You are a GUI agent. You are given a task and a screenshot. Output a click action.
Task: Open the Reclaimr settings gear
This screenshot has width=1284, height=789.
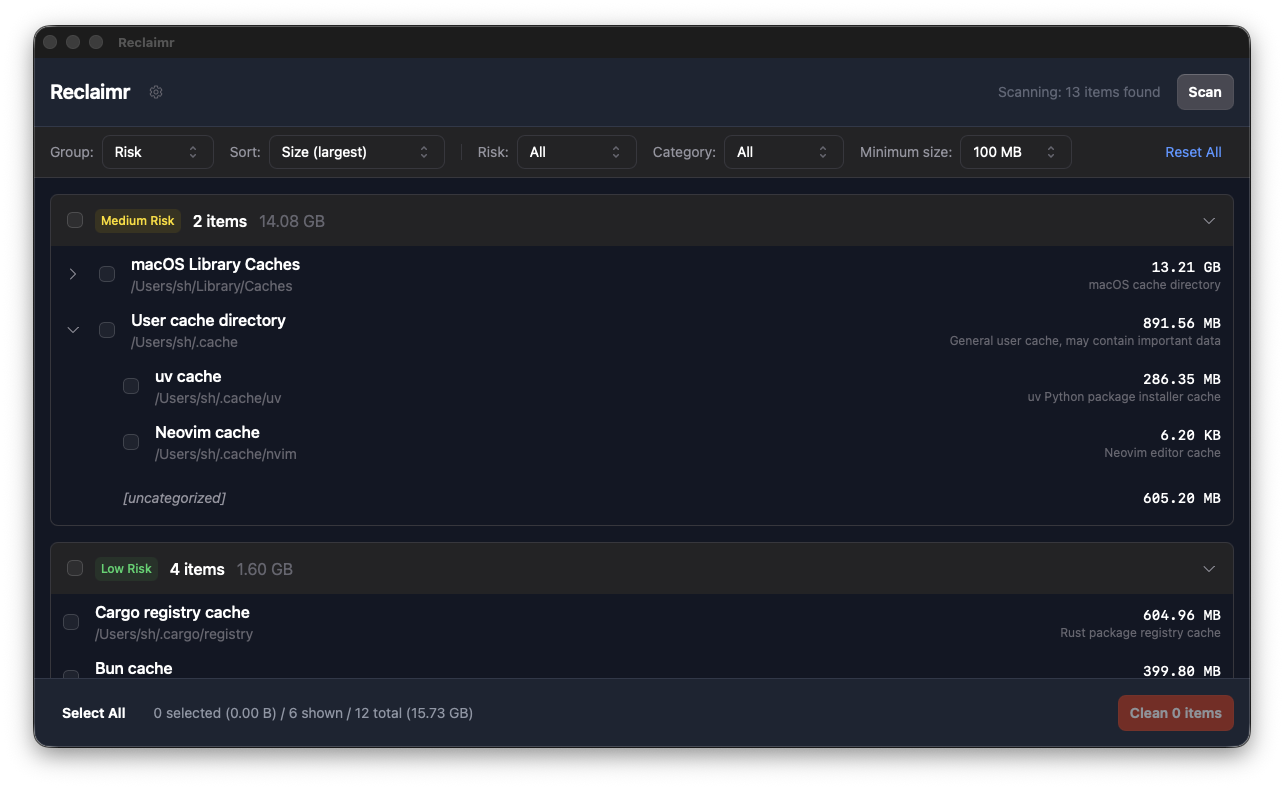point(156,92)
